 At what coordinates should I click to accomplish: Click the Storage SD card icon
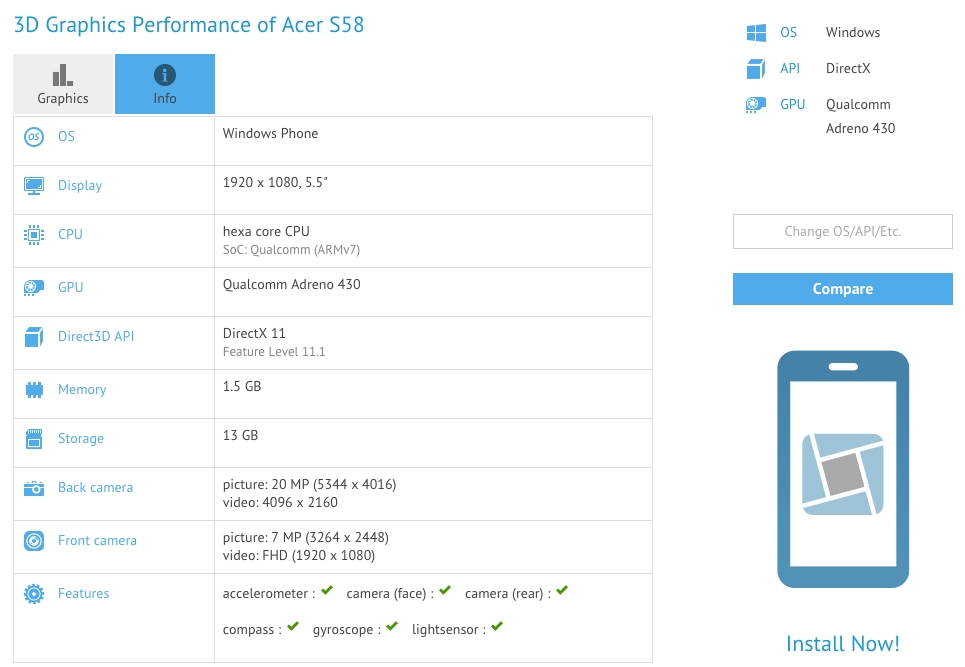tap(34, 439)
